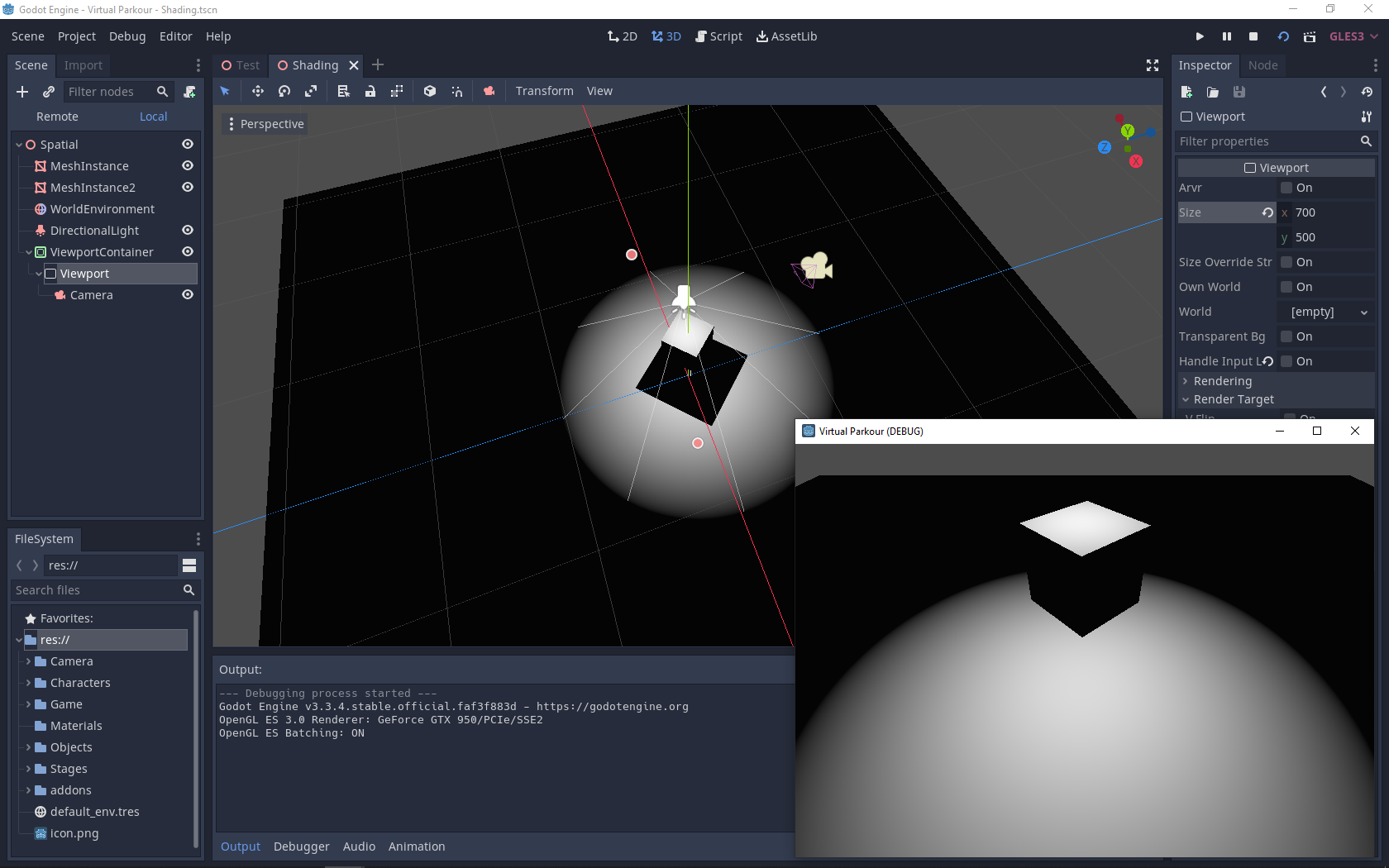This screenshot has width=1389, height=868.
Task: Hide the MeshInstance node visibility
Action: click(188, 165)
